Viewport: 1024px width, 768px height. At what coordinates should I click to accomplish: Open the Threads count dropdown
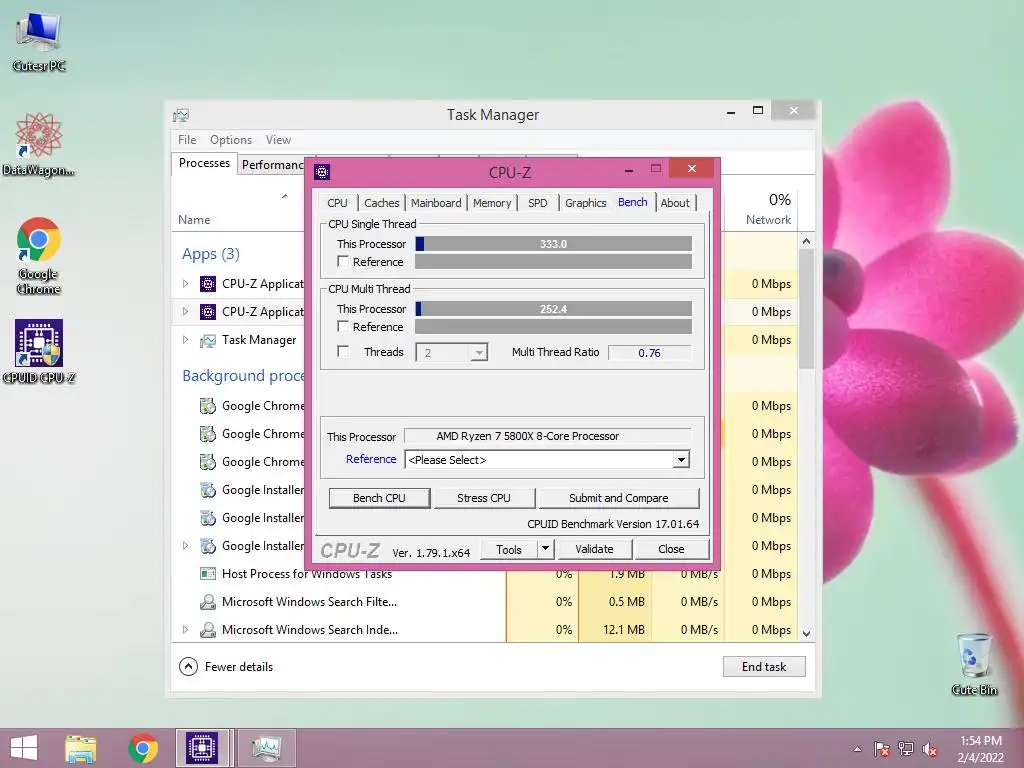pyautogui.click(x=479, y=353)
